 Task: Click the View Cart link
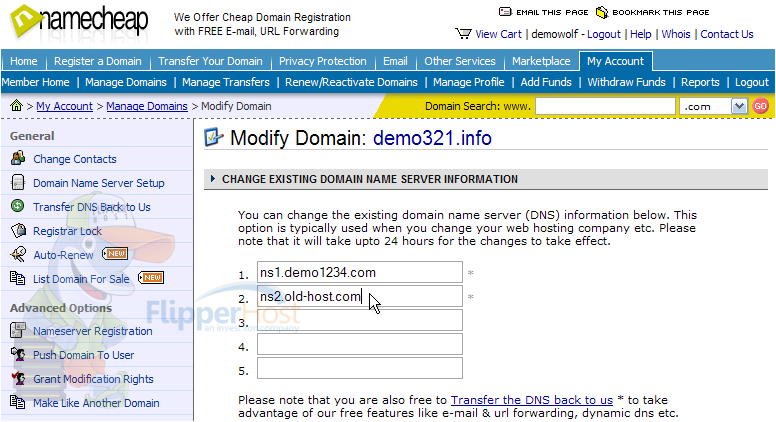(498, 34)
